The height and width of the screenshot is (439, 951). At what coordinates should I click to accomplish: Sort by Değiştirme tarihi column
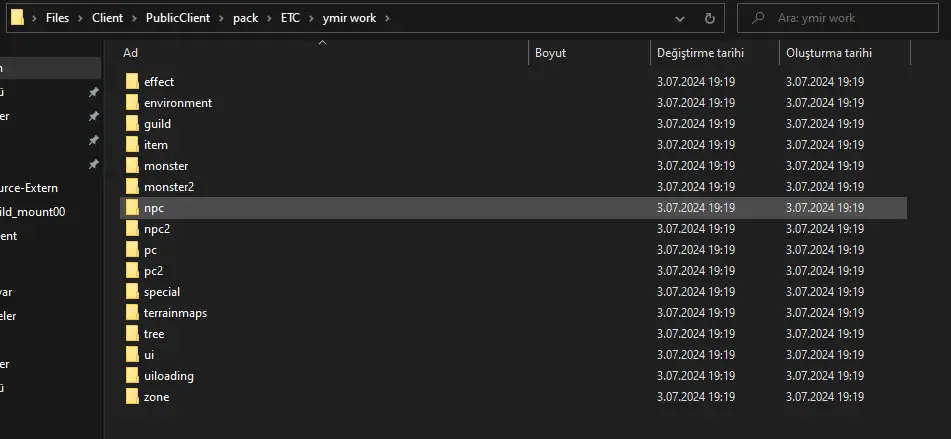pos(700,53)
